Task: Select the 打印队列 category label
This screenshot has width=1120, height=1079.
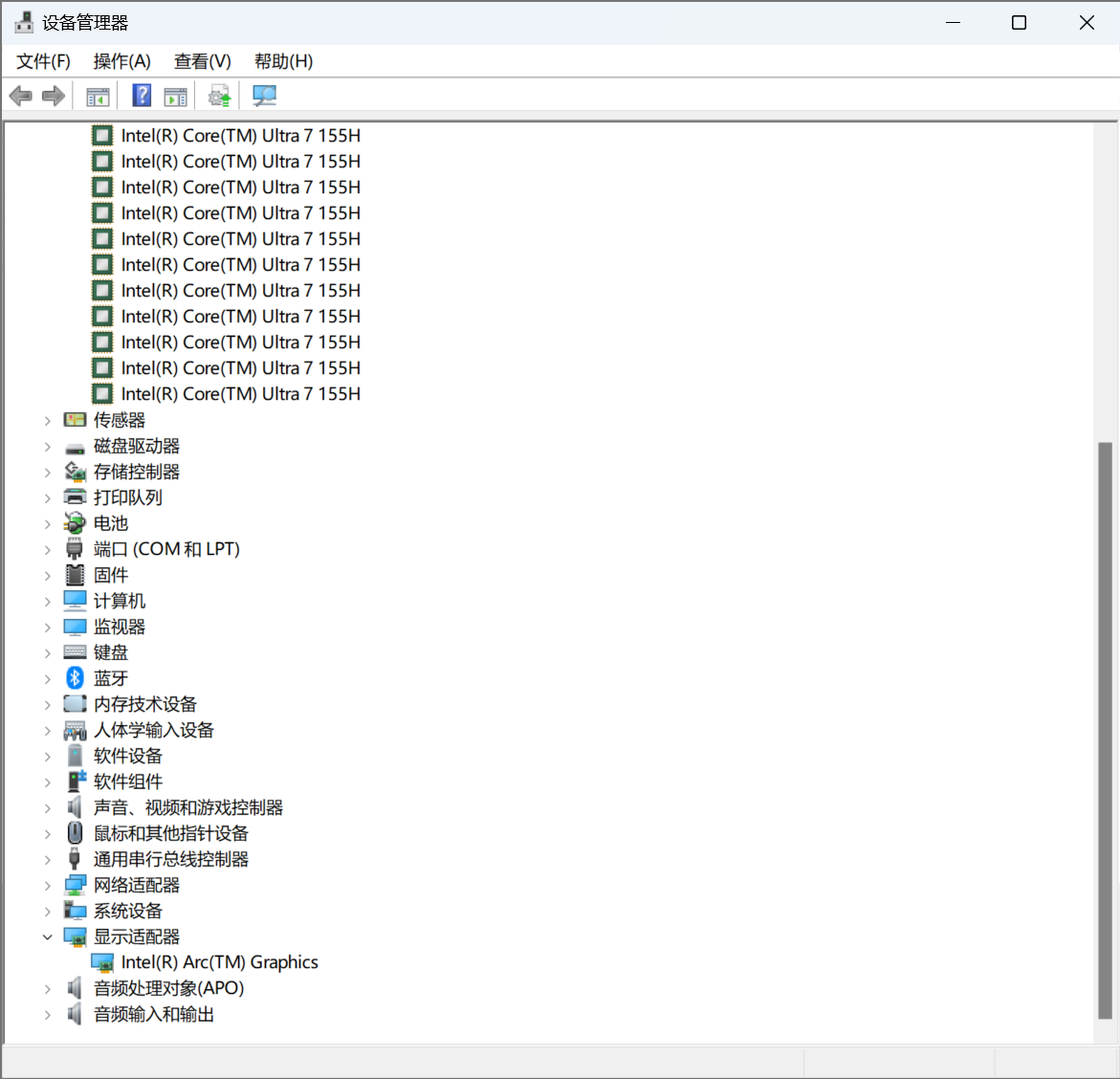Action: click(x=128, y=497)
